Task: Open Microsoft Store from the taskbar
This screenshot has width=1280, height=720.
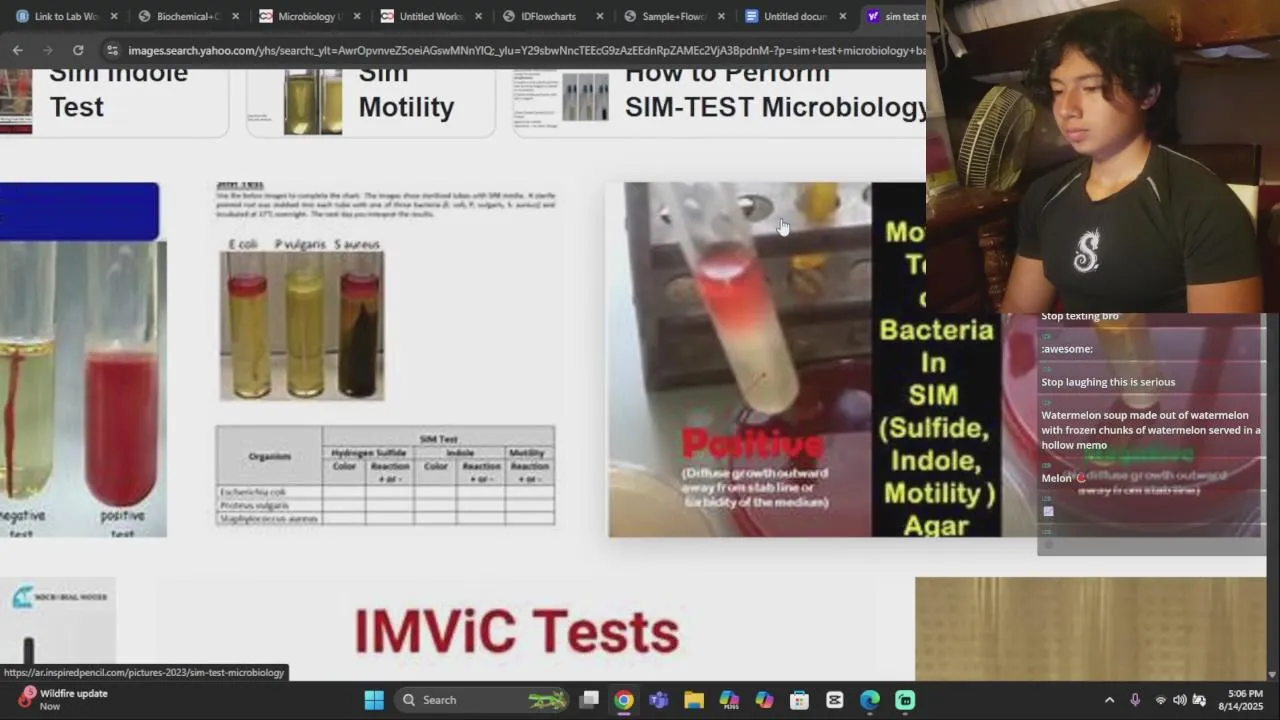Action: (x=799, y=700)
